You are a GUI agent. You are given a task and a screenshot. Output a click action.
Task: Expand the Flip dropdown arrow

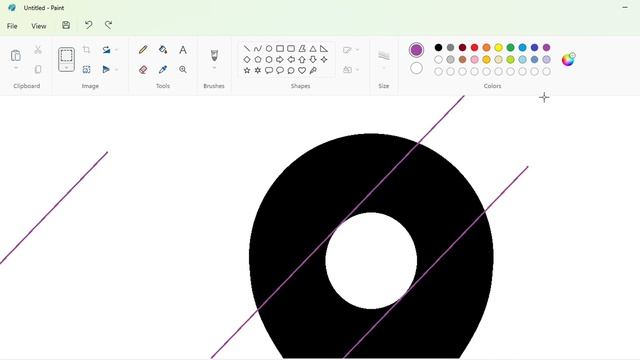(x=117, y=70)
